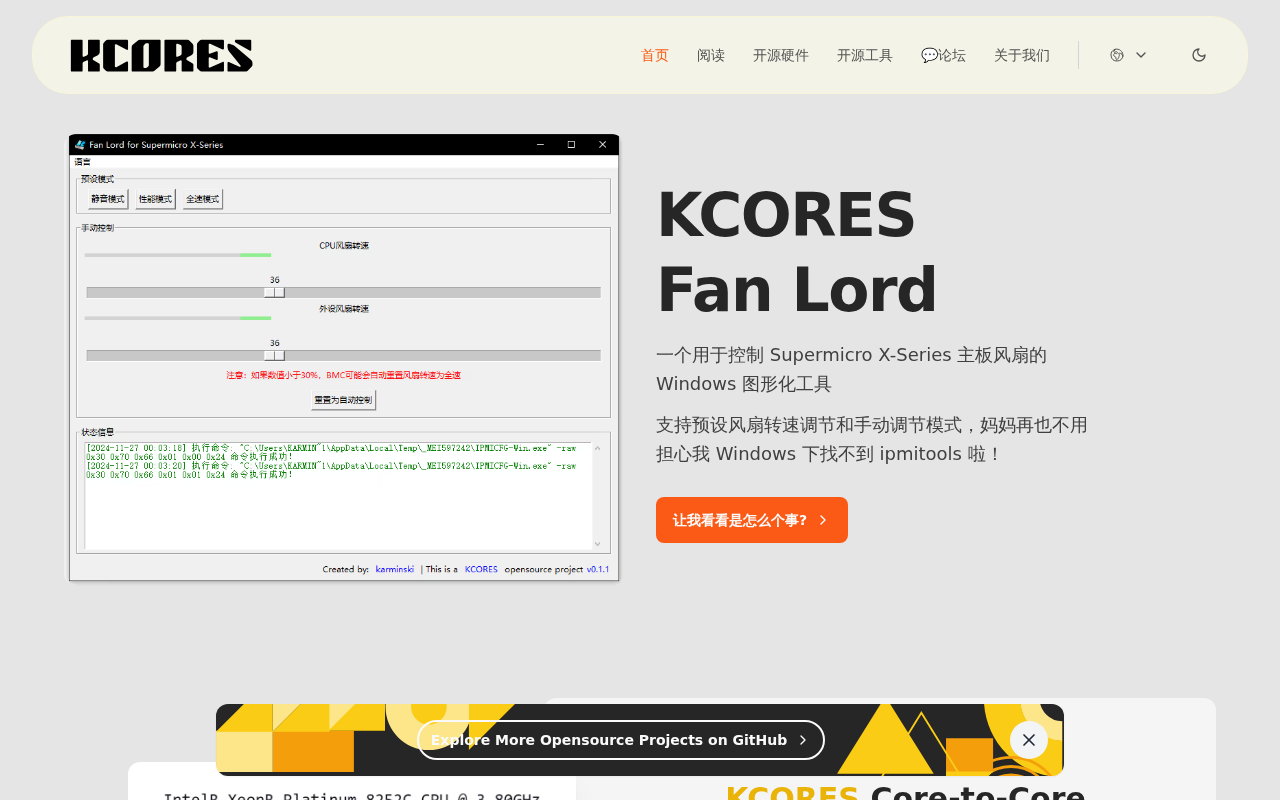Click the KCORES Fan Lord heading
This screenshot has width=1280, height=800.
point(797,252)
